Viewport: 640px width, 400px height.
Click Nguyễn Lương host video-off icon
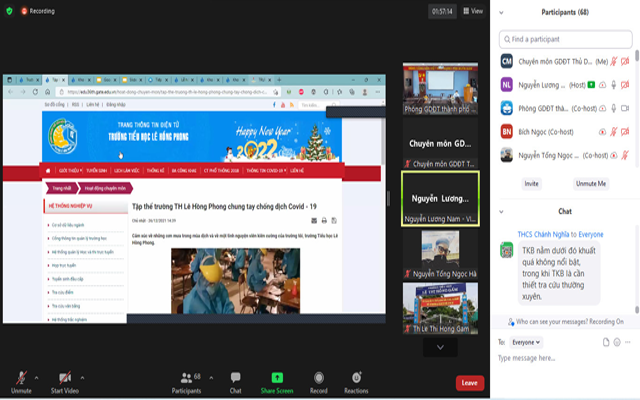pyautogui.click(x=625, y=85)
